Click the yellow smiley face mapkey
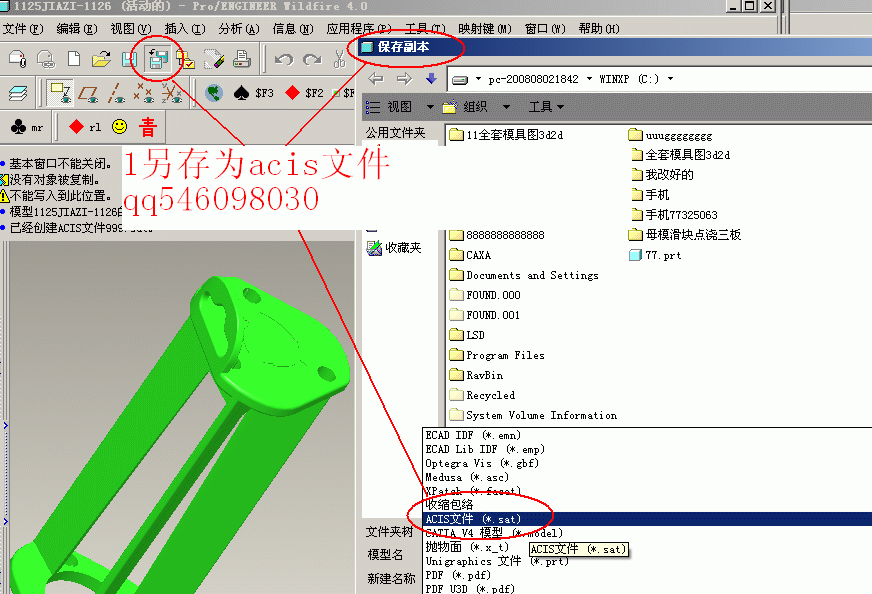Screen dimensions: 872x594 tap(120, 127)
